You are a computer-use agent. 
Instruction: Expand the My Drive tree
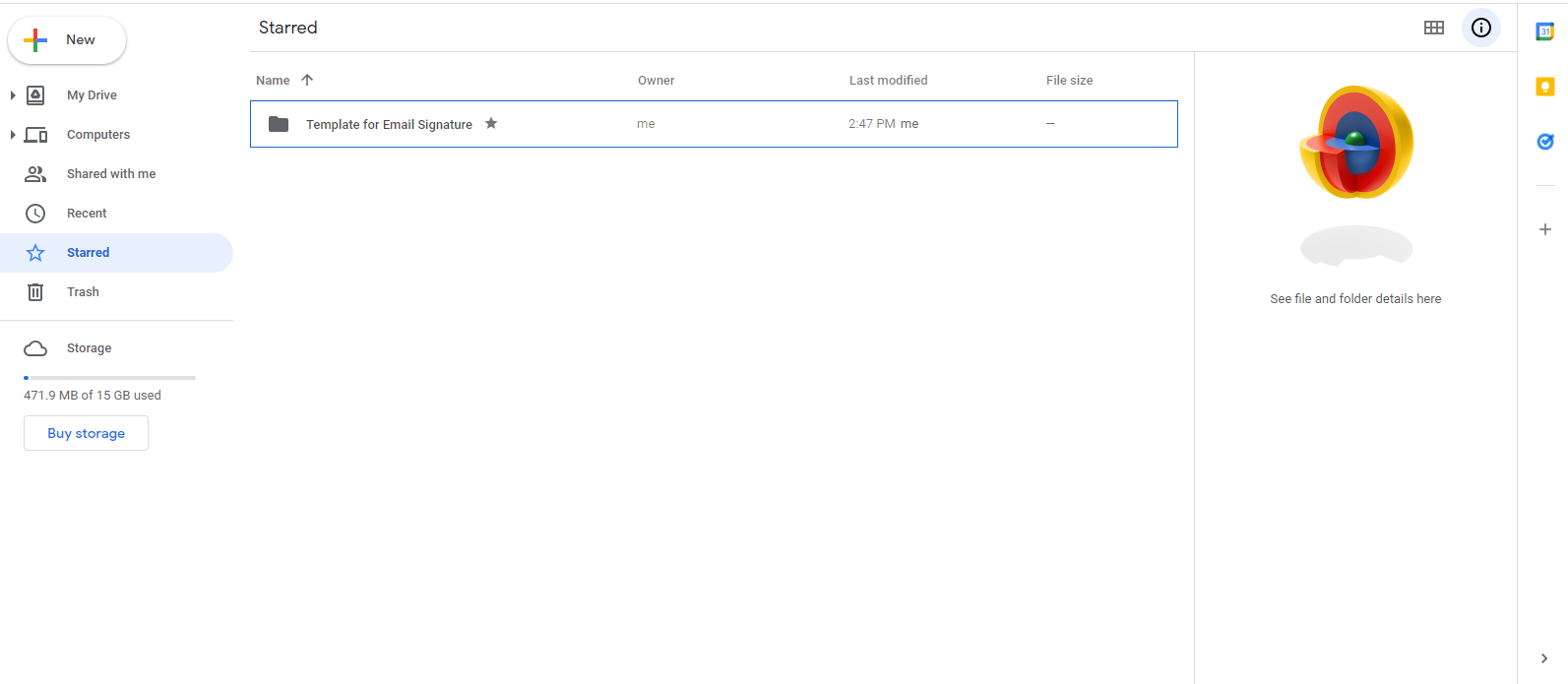13,95
